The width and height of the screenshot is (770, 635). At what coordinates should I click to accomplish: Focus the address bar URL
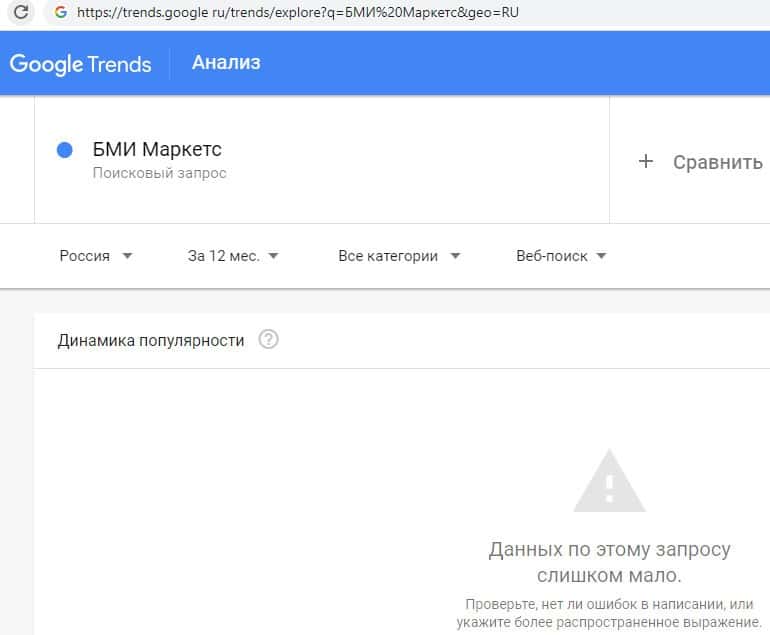coord(300,13)
